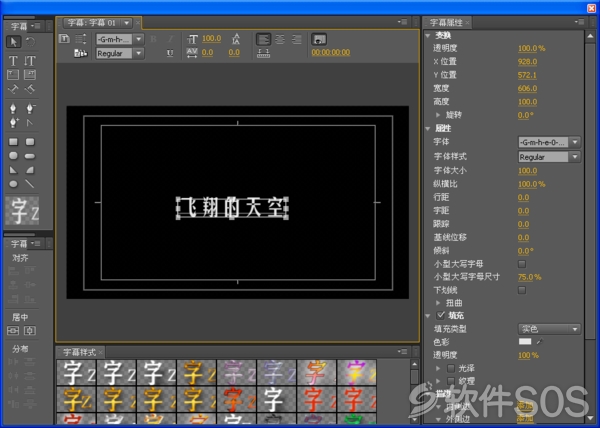This screenshot has width=600, height=428.
Task: Choose the Clipped Corner Rectangle tool
Action: tap(13, 156)
